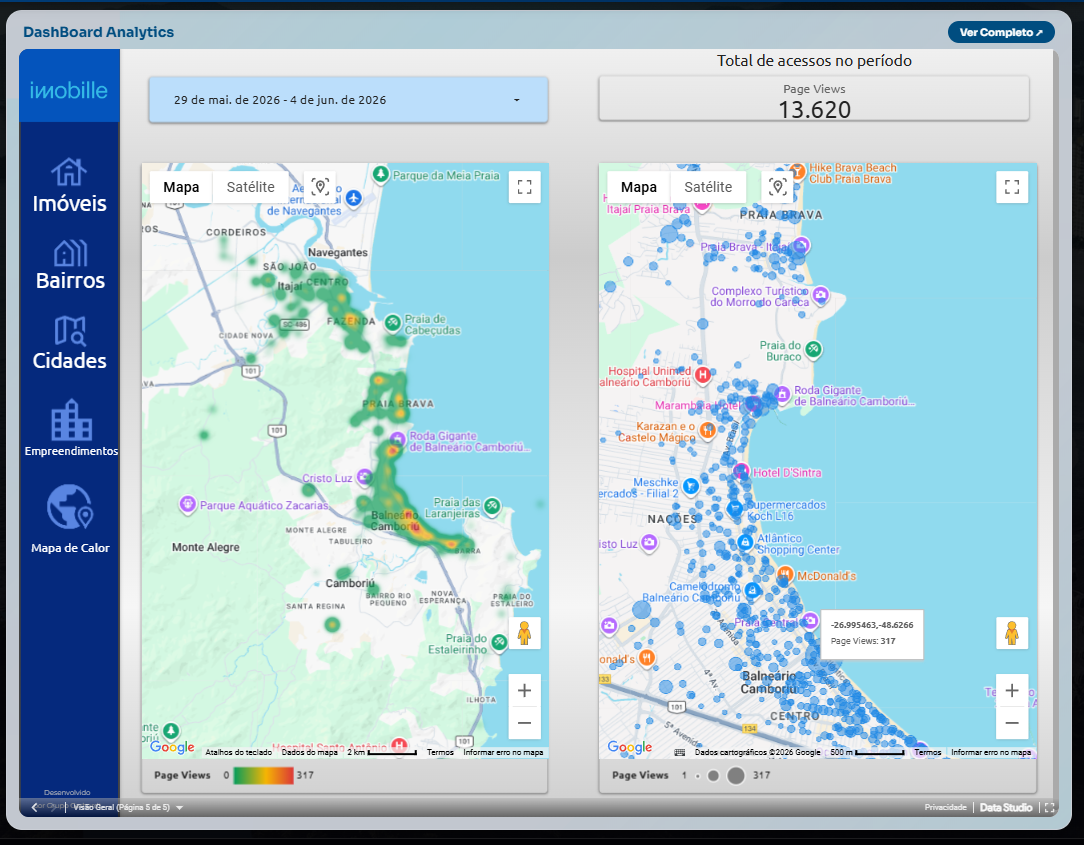Click the Hotel D'Sintra marker
The height and width of the screenshot is (845, 1084).
[741, 472]
